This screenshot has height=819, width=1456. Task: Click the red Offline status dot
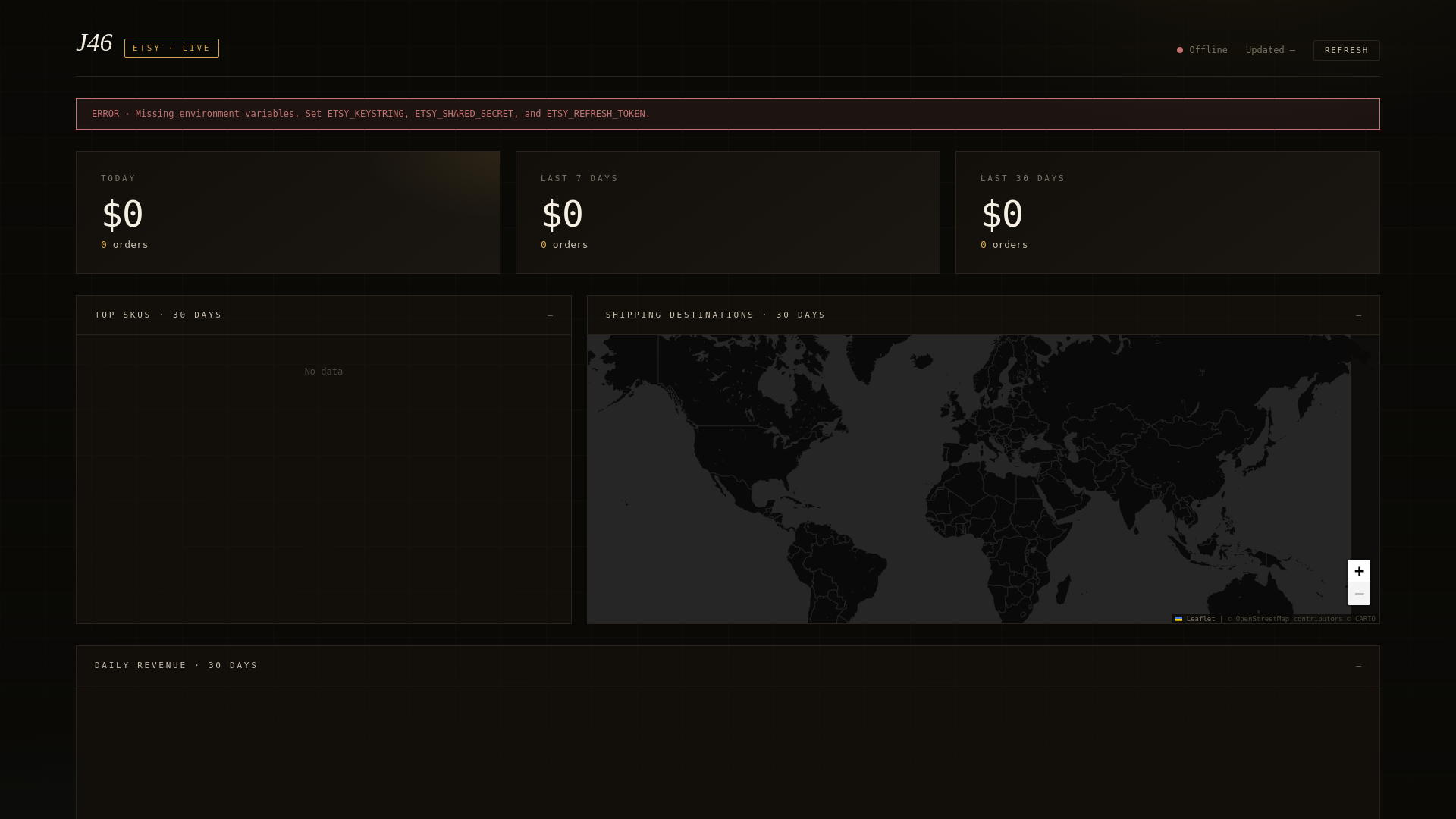[1180, 50]
